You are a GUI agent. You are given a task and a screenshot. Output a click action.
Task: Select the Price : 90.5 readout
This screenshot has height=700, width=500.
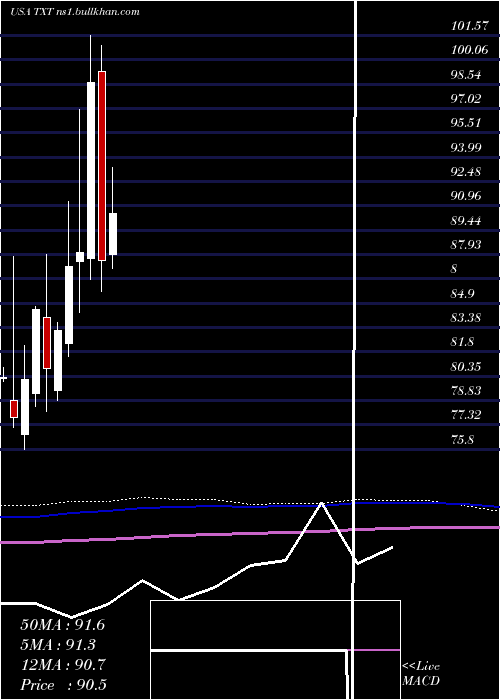pos(63,685)
